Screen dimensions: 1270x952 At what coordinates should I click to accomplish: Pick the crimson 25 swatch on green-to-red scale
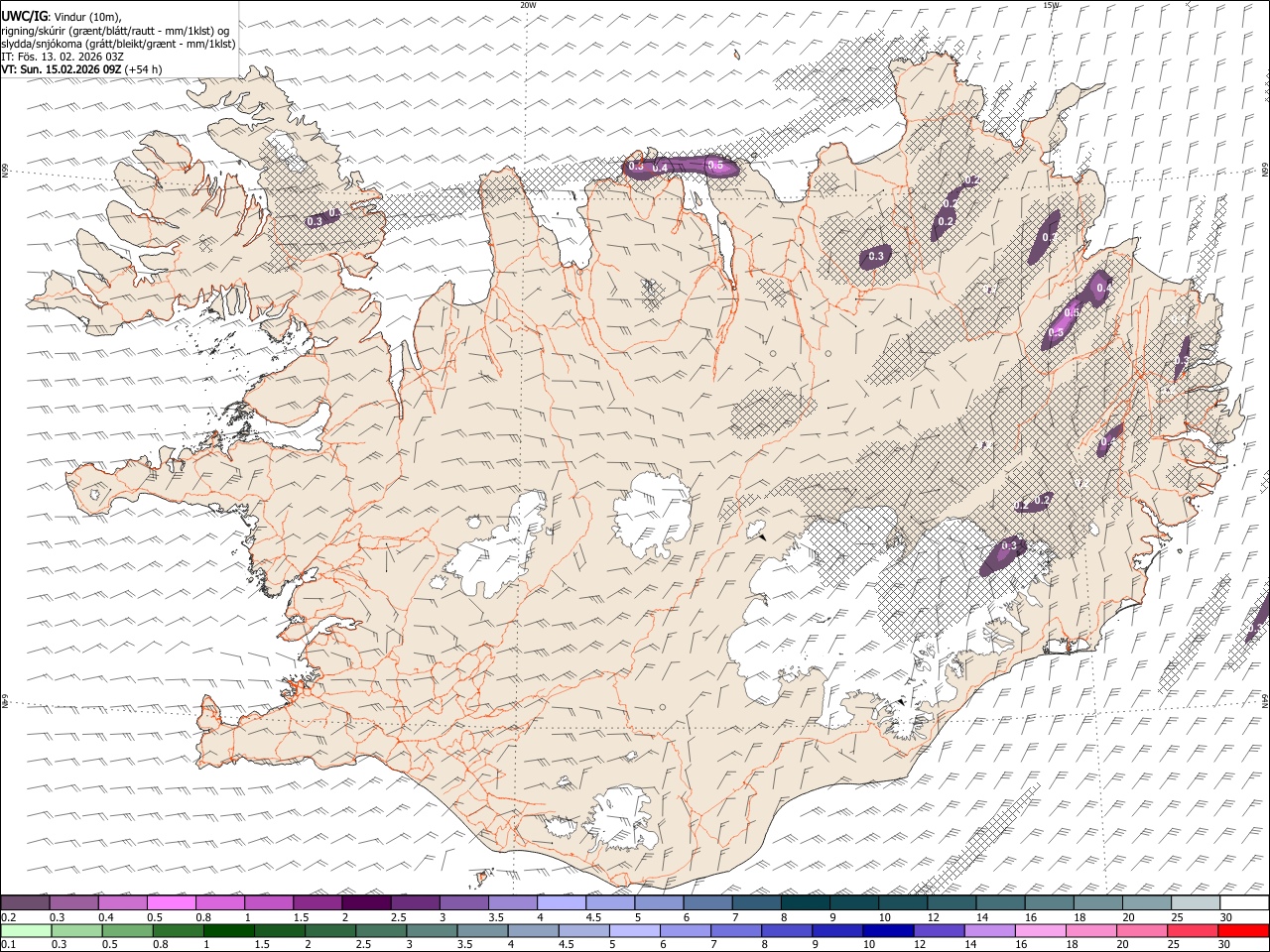pyautogui.click(x=1193, y=930)
